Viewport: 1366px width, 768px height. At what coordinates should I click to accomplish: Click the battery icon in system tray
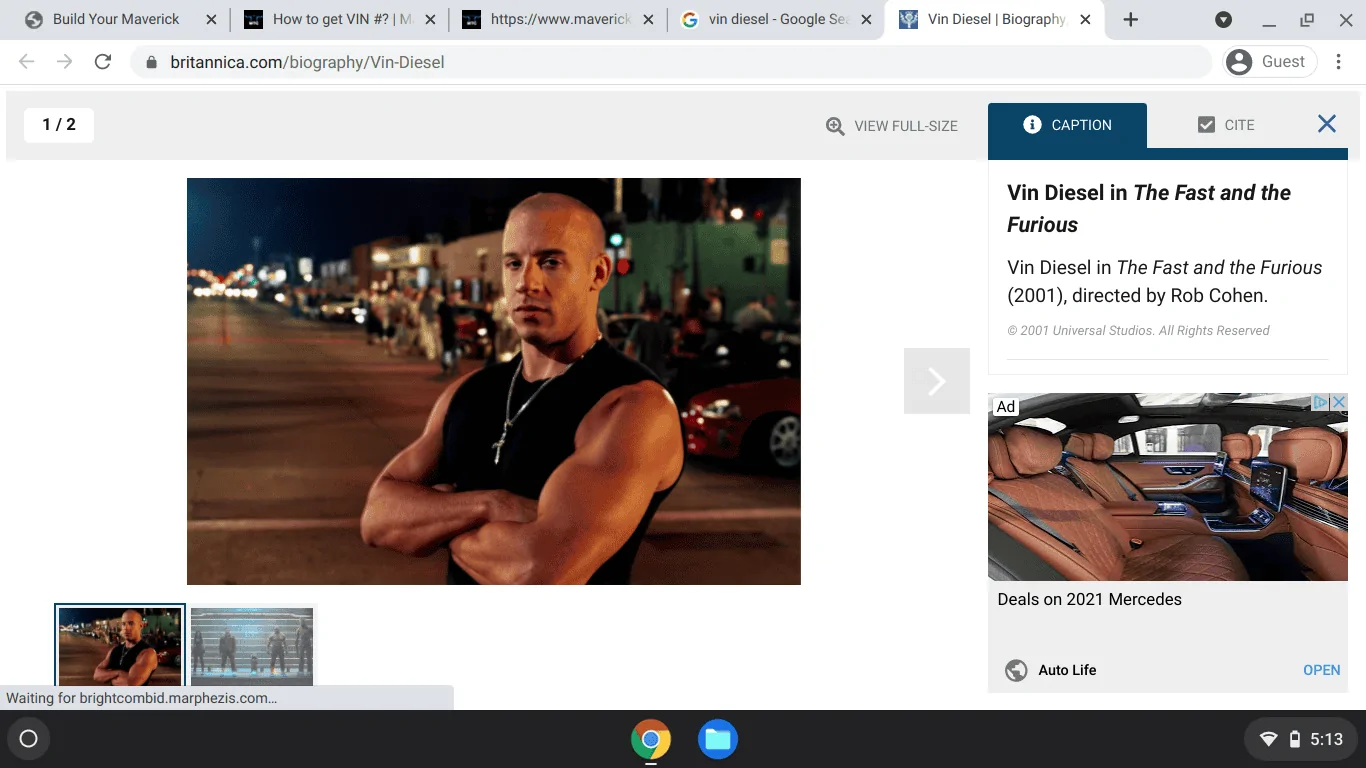(x=1294, y=740)
